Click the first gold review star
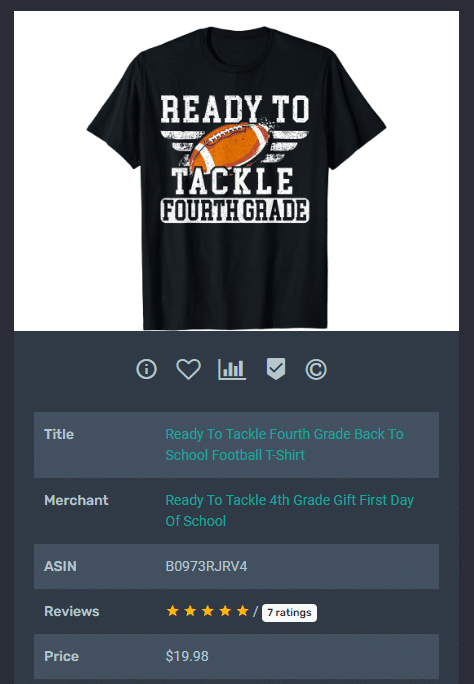 [173, 611]
